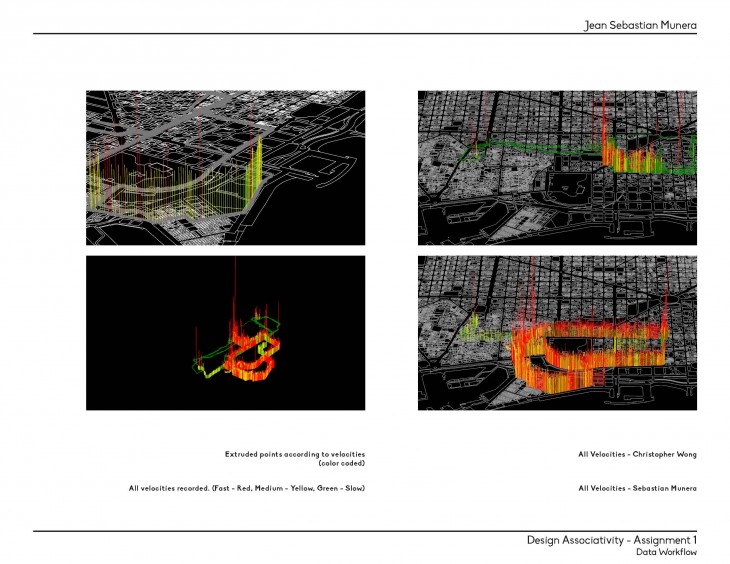Select the bottom-left black background velocity image
730x564 pixels.
225,333
